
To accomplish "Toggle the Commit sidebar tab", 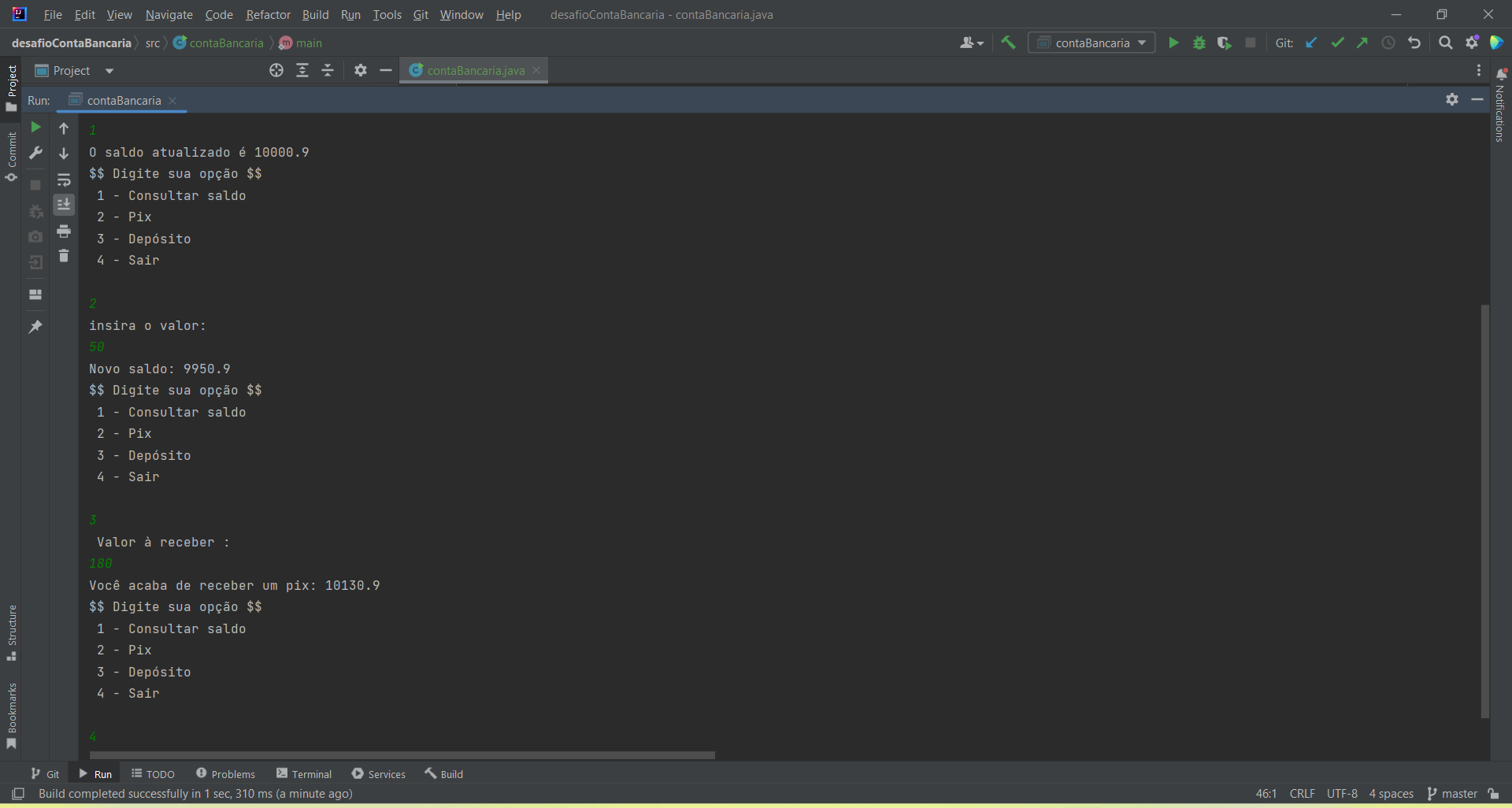I will 11,156.
